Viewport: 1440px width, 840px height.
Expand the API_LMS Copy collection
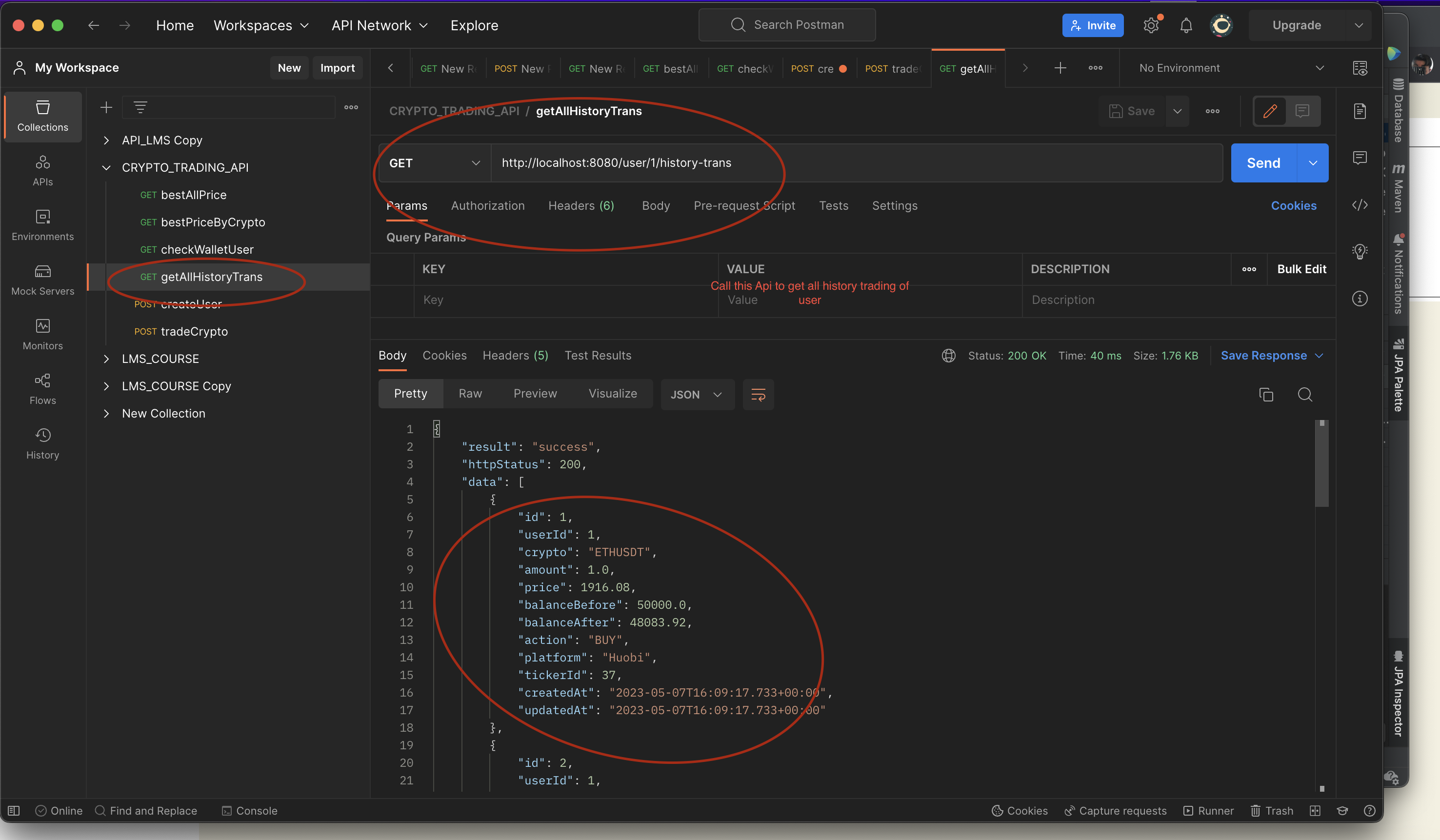point(106,140)
